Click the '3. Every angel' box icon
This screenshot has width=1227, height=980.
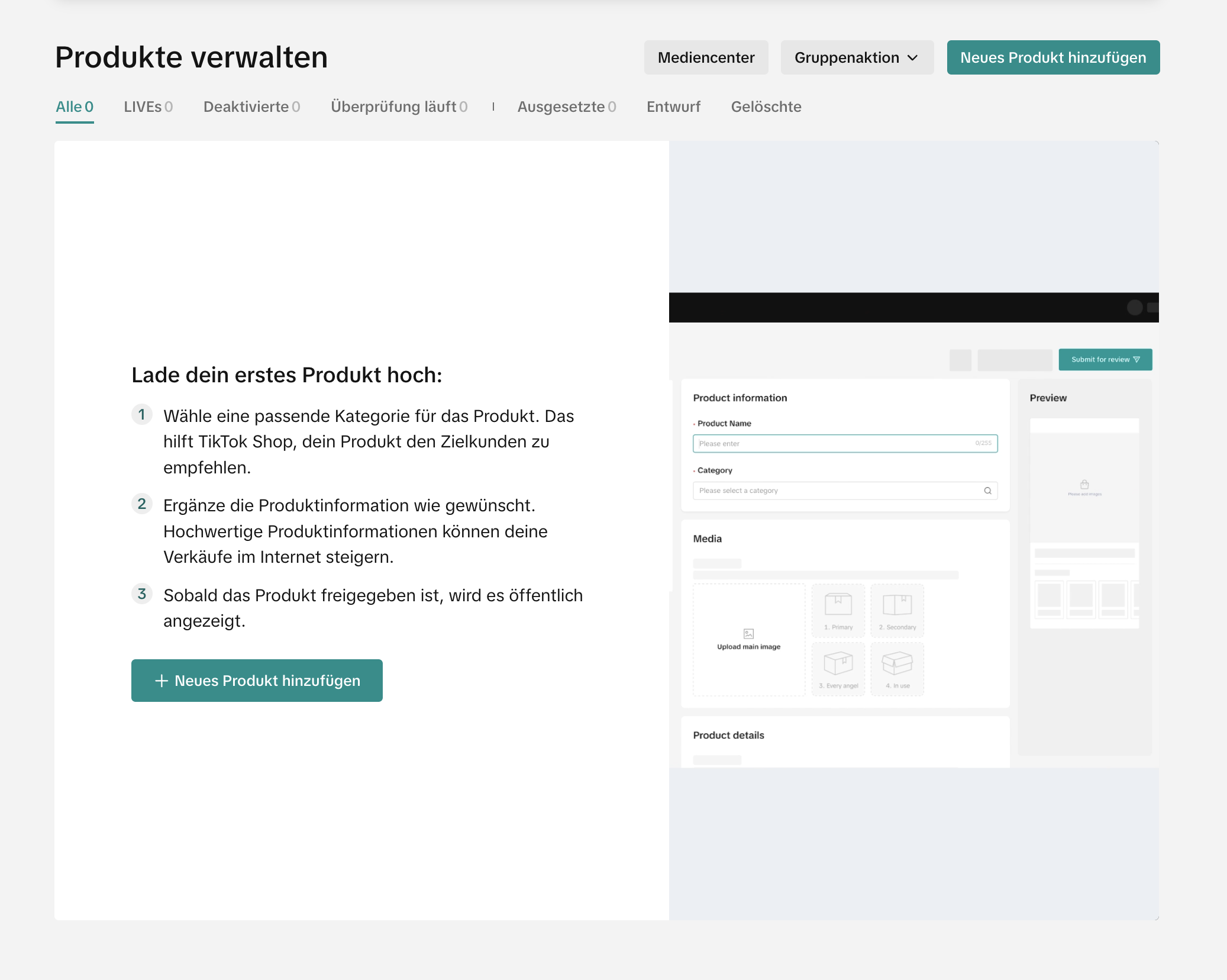pos(838,664)
